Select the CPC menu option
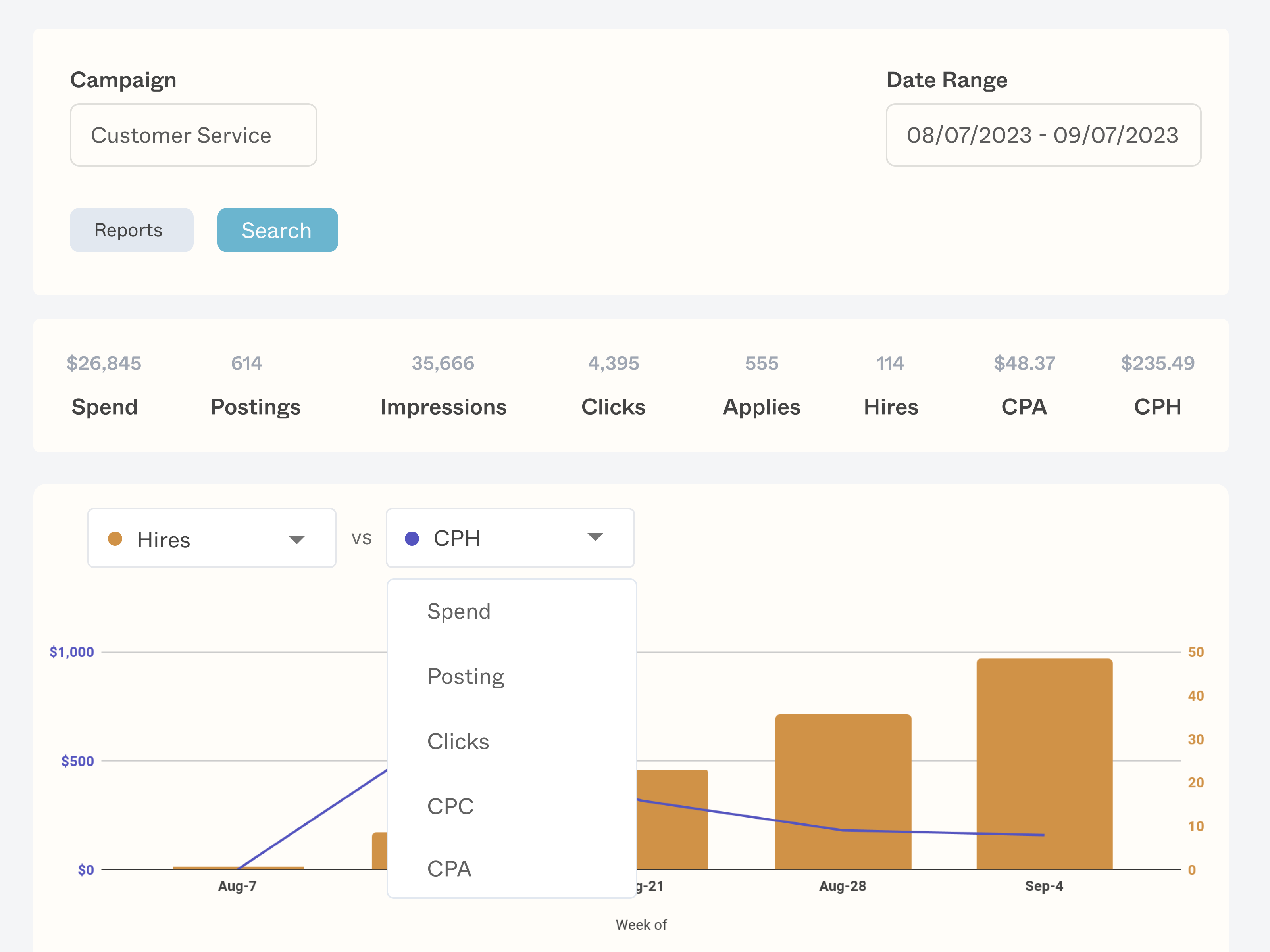The height and width of the screenshot is (952, 1270). point(450,806)
